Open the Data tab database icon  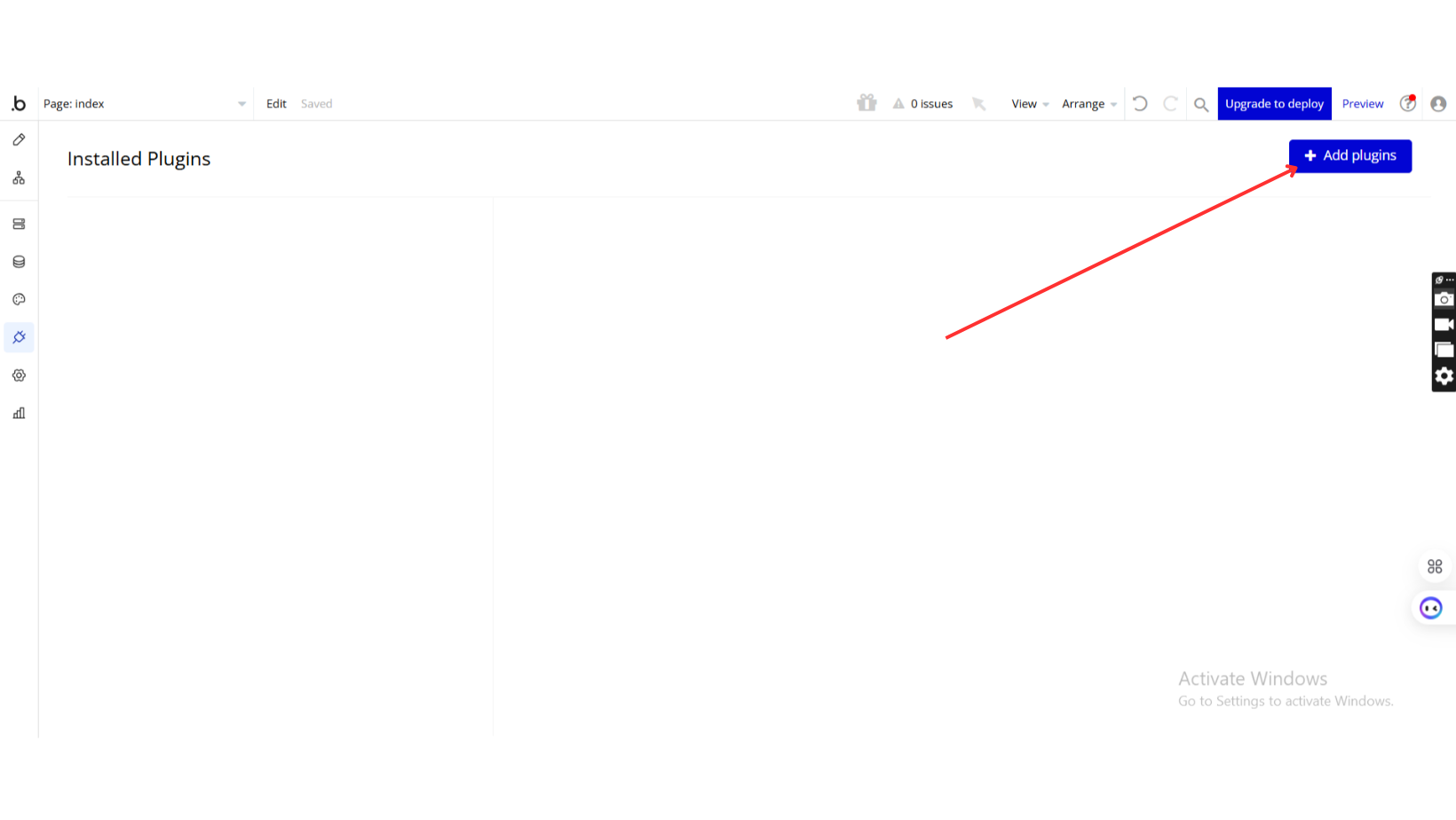(x=19, y=262)
